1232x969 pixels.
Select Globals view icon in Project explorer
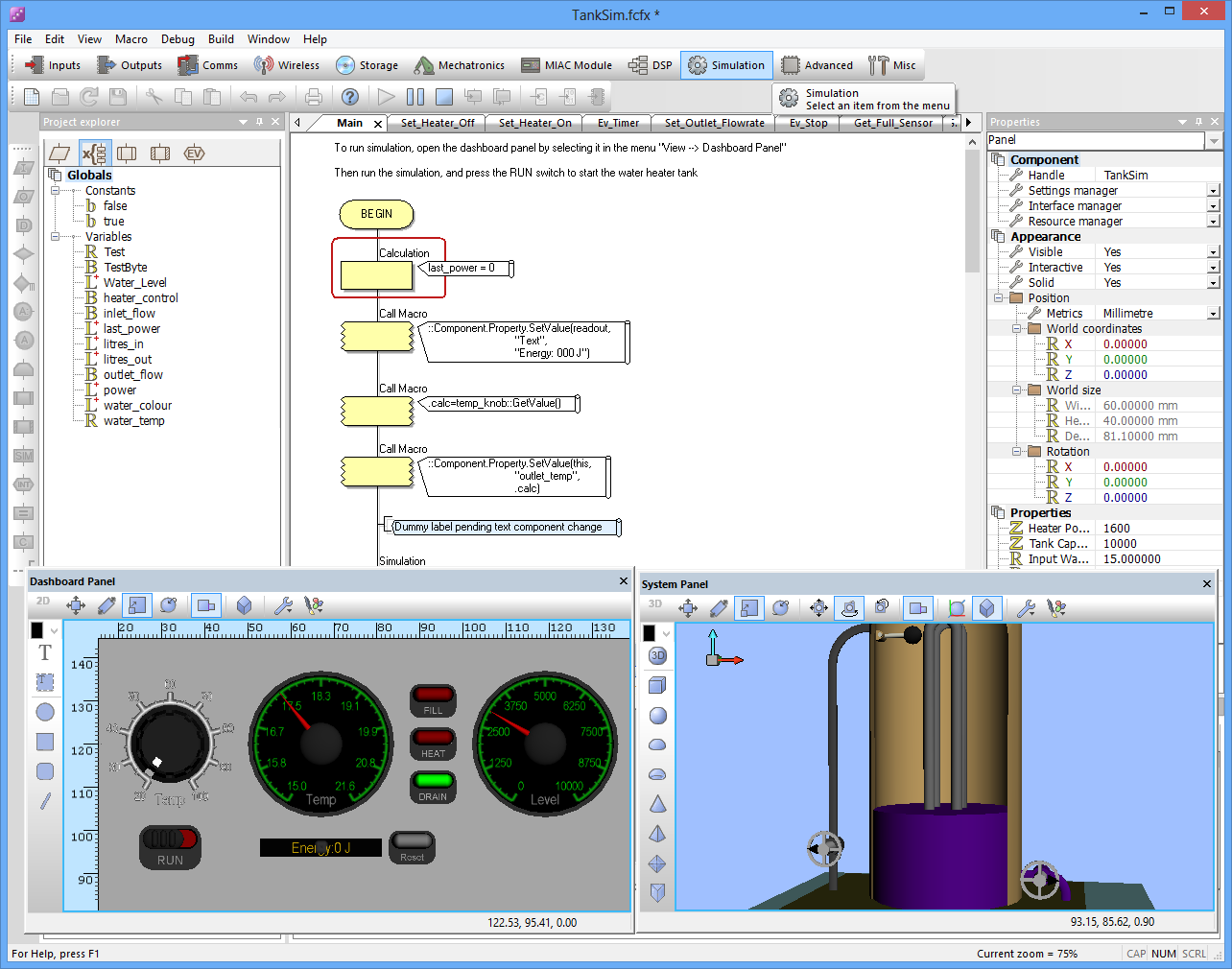tap(93, 153)
